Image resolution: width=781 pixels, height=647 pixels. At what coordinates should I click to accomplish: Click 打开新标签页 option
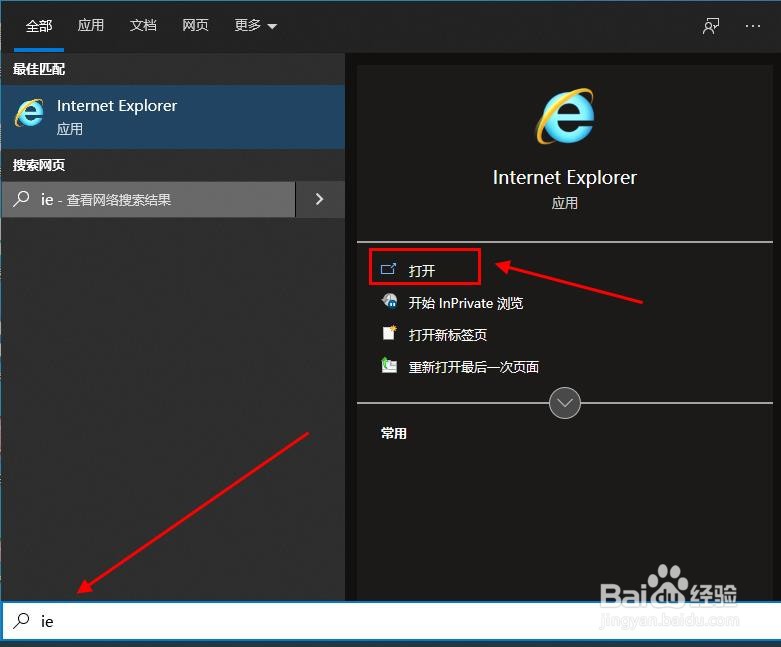[x=447, y=335]
